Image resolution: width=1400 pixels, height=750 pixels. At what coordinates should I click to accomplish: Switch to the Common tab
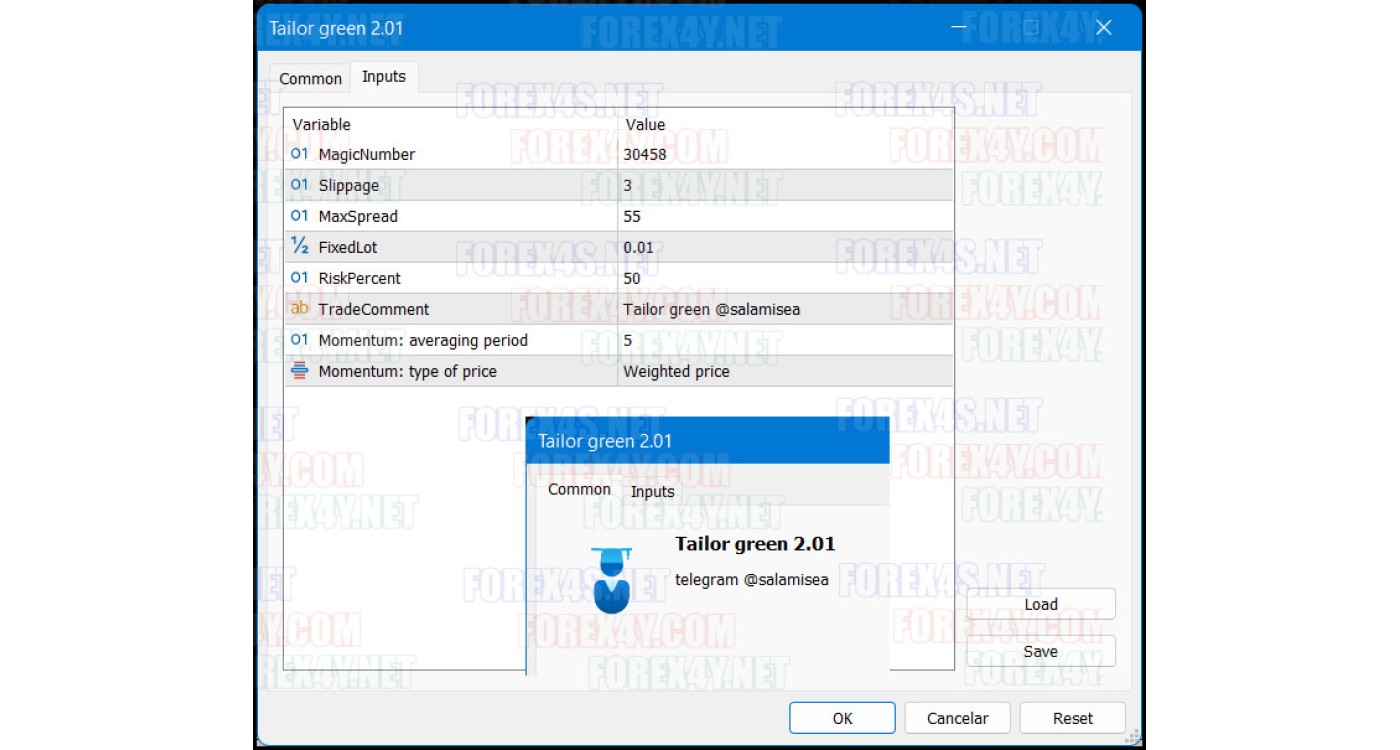(x=310, y=78)
